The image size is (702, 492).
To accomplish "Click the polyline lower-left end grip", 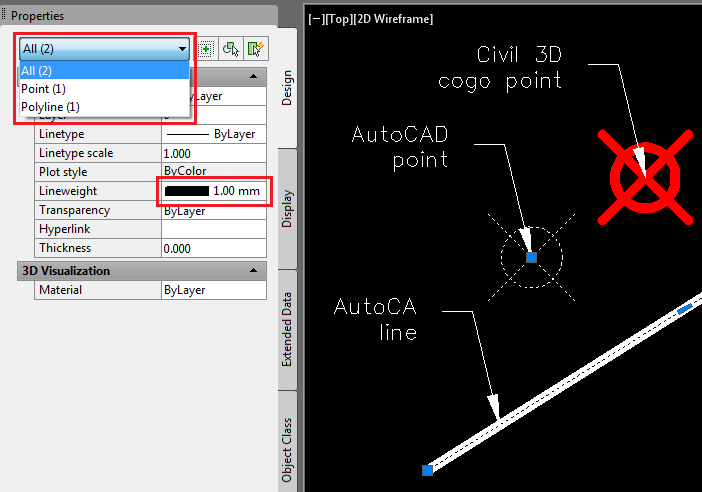I will click(x=428, y=470).
